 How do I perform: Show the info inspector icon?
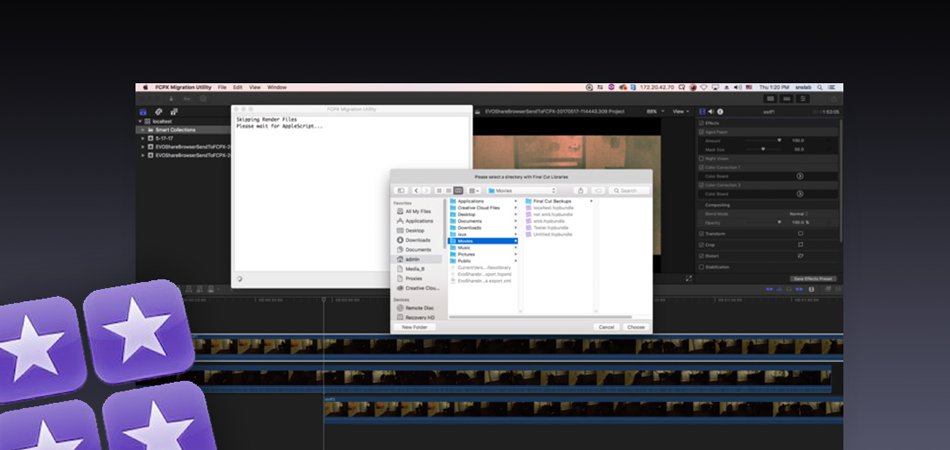pos(720,111)
